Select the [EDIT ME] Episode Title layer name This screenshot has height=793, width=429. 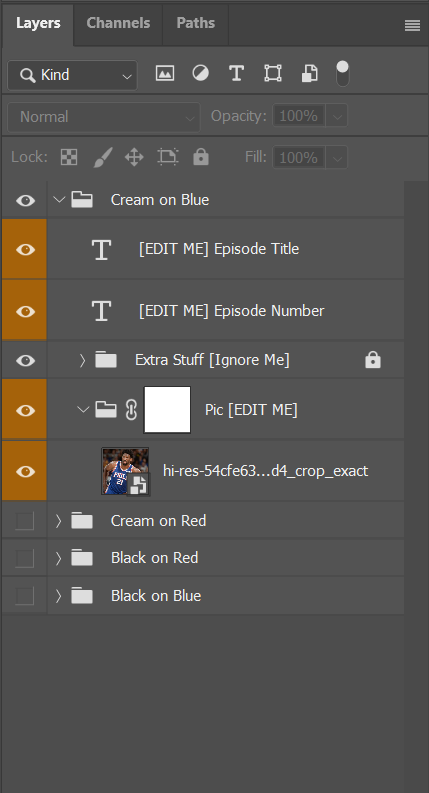point(219,249)
